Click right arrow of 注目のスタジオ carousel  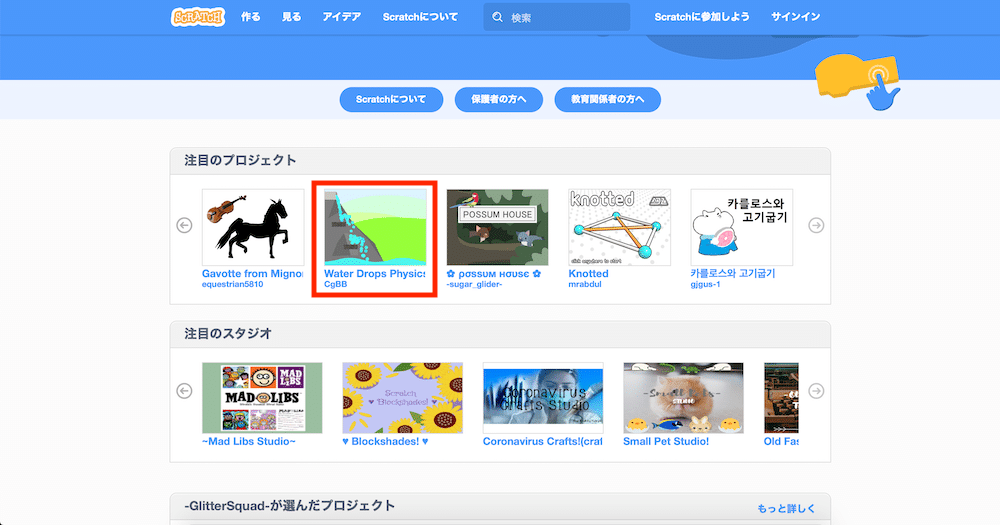(x=816, y=390)
